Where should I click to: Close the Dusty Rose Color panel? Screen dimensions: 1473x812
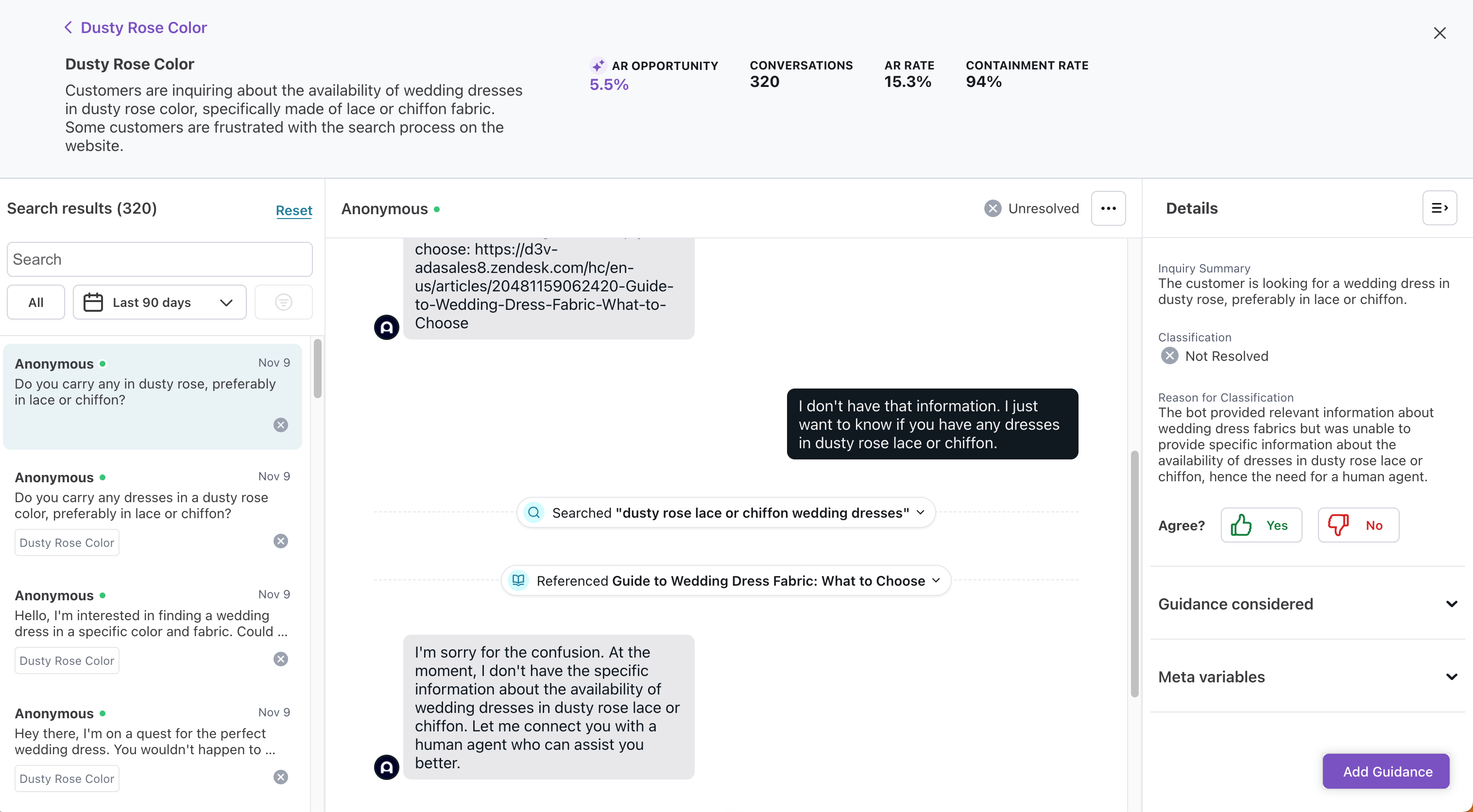[x=1439, y=33]
